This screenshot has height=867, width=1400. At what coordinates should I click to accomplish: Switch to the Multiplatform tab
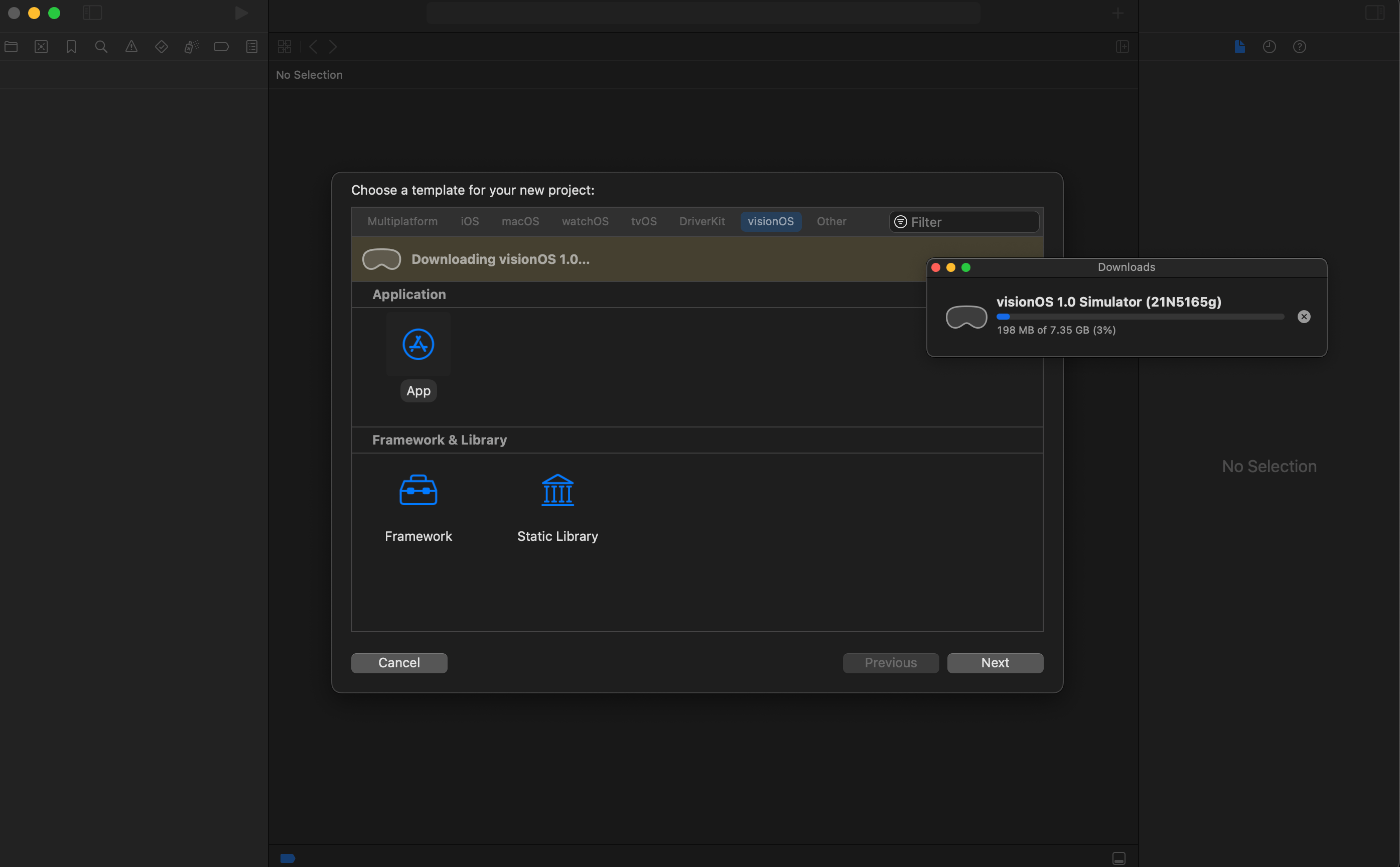coord(402,222)
